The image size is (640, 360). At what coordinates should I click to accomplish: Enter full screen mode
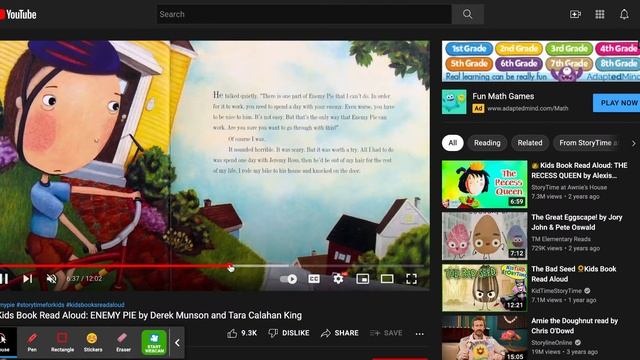coord(411,279)
